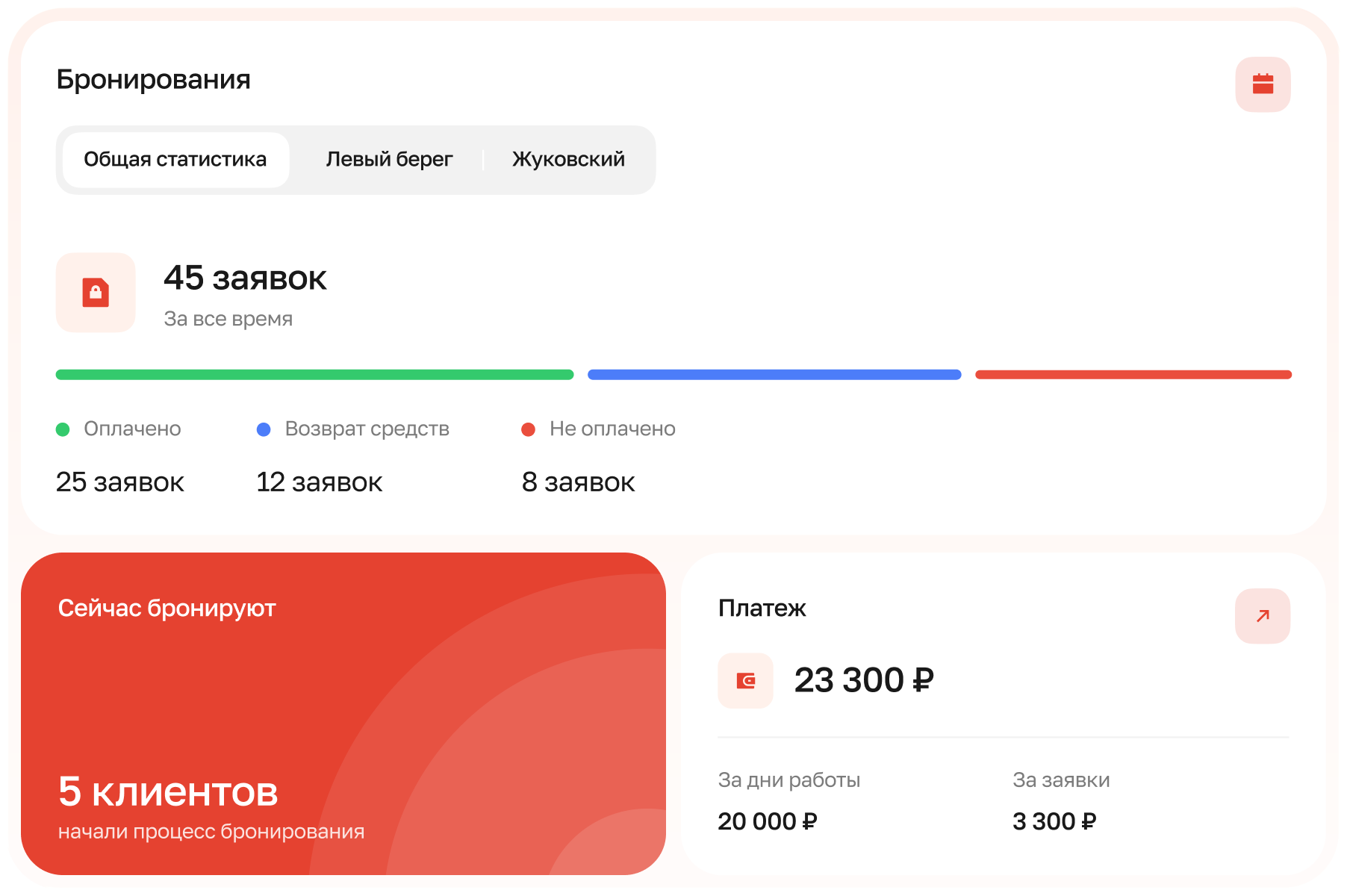Image resolution: width=1347 pixels, height=896 pixels.
Task: Click the 23 300 ₽ total amount
Action: [x=864, y=680]
